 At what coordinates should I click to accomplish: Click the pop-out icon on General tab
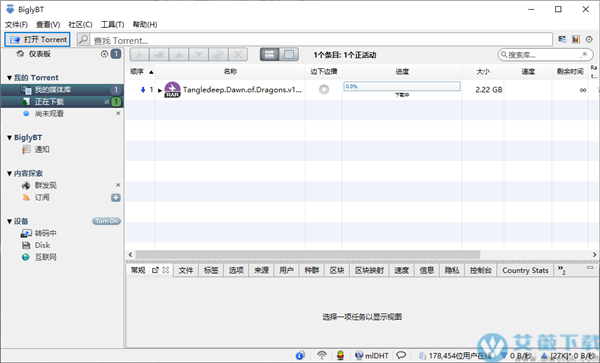pyautogui.click(x=155, y=270)
